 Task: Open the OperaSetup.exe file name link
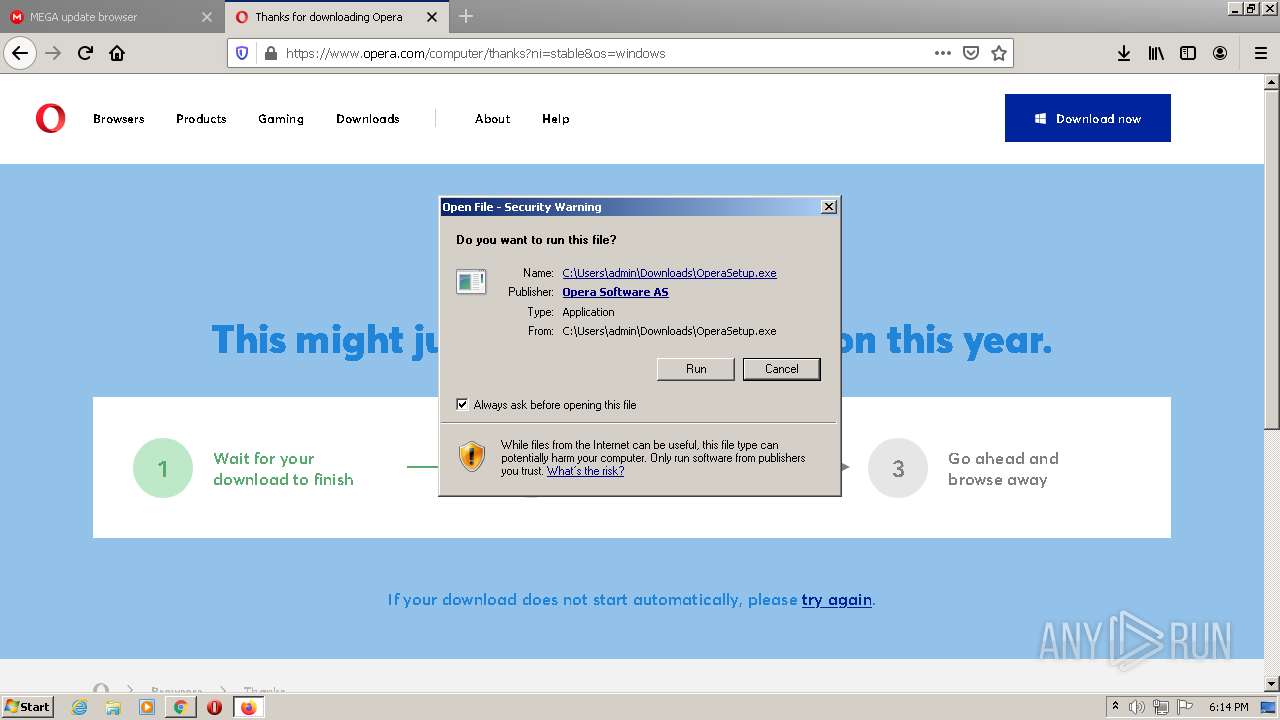click(669, 273)
